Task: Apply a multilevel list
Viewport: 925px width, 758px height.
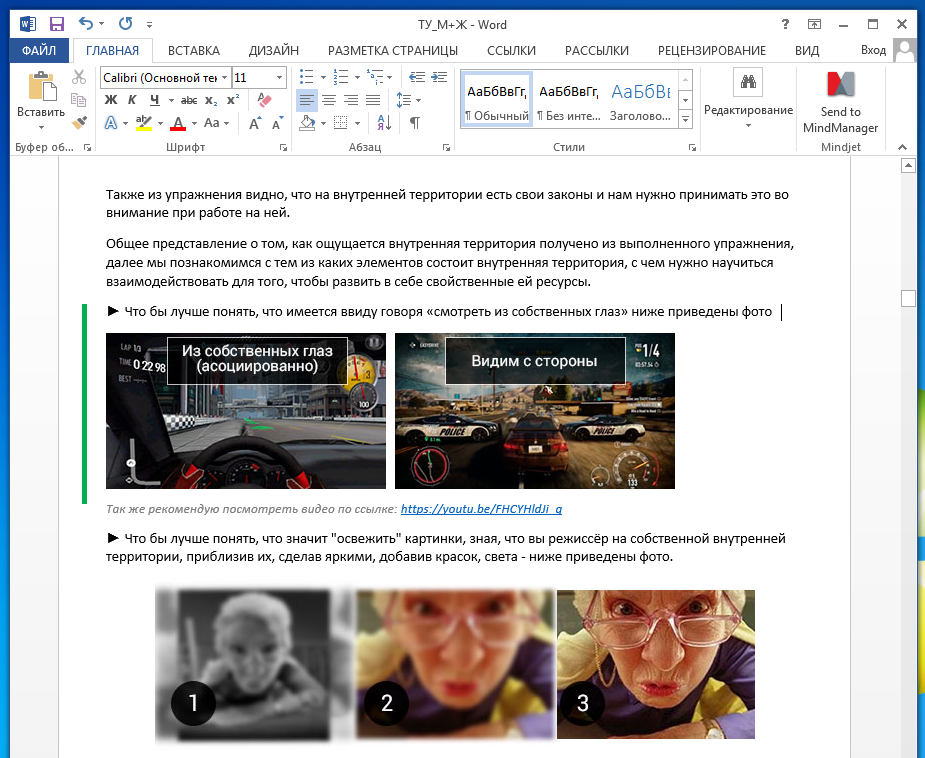Action: pos(375,77)
